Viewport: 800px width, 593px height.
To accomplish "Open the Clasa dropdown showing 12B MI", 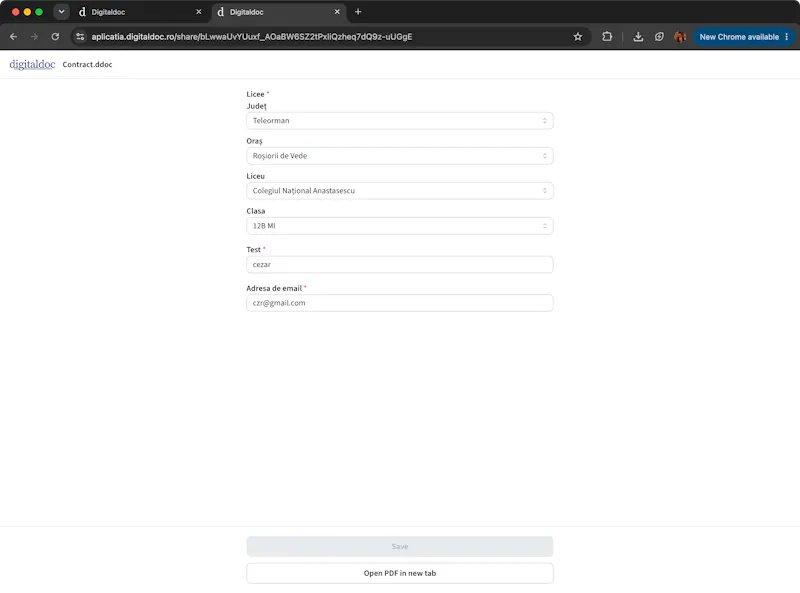I will pyautogui.click(x=399, y=226).
